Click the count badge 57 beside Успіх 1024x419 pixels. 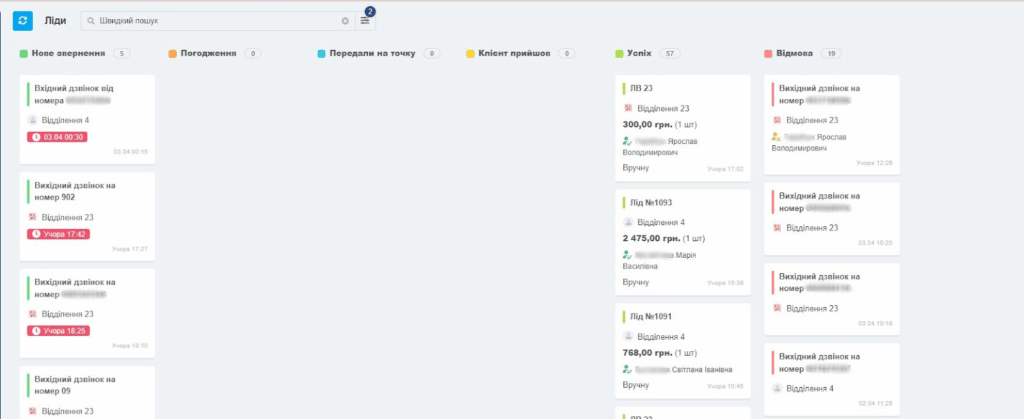click(670, 53)
